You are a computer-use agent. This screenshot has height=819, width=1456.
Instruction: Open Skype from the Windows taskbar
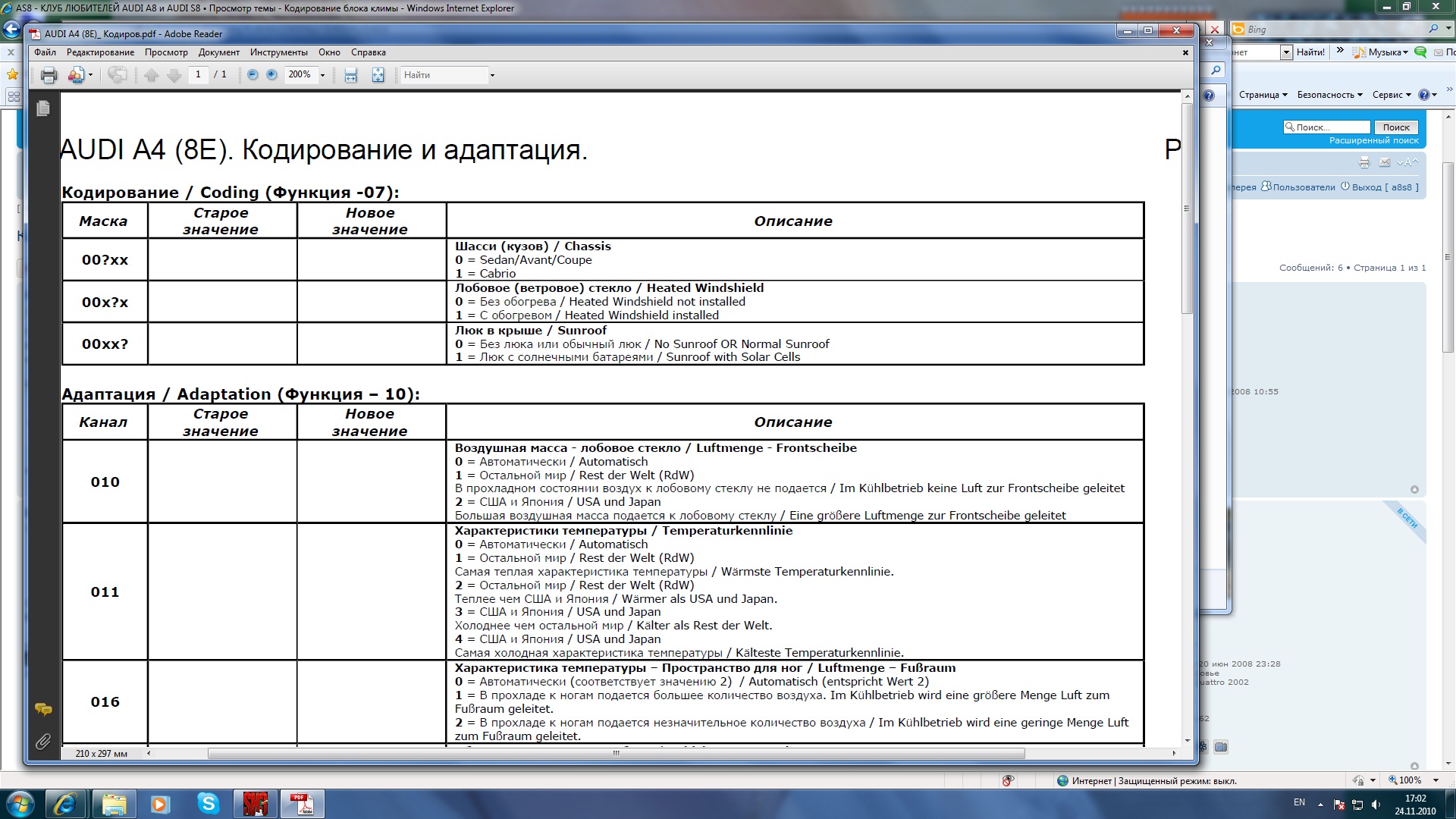[x=208, y=803]
